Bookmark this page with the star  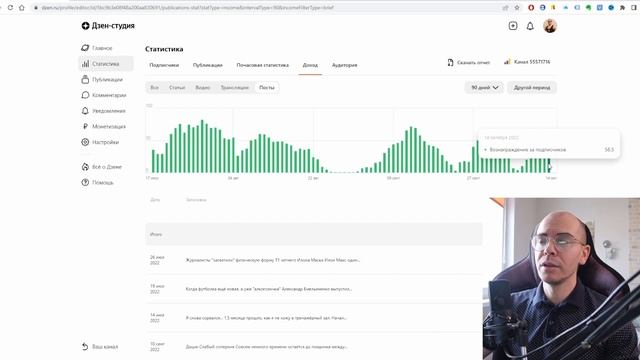517,7
